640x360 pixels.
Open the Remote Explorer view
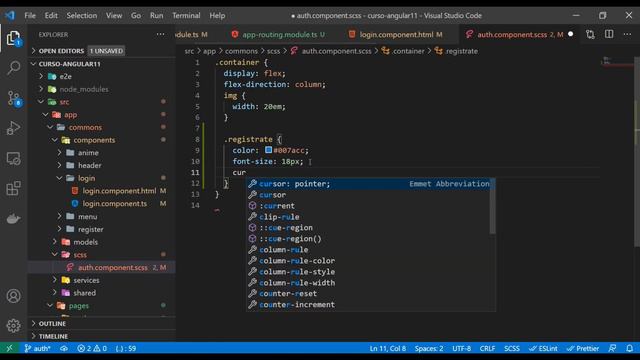click(13, 158)
